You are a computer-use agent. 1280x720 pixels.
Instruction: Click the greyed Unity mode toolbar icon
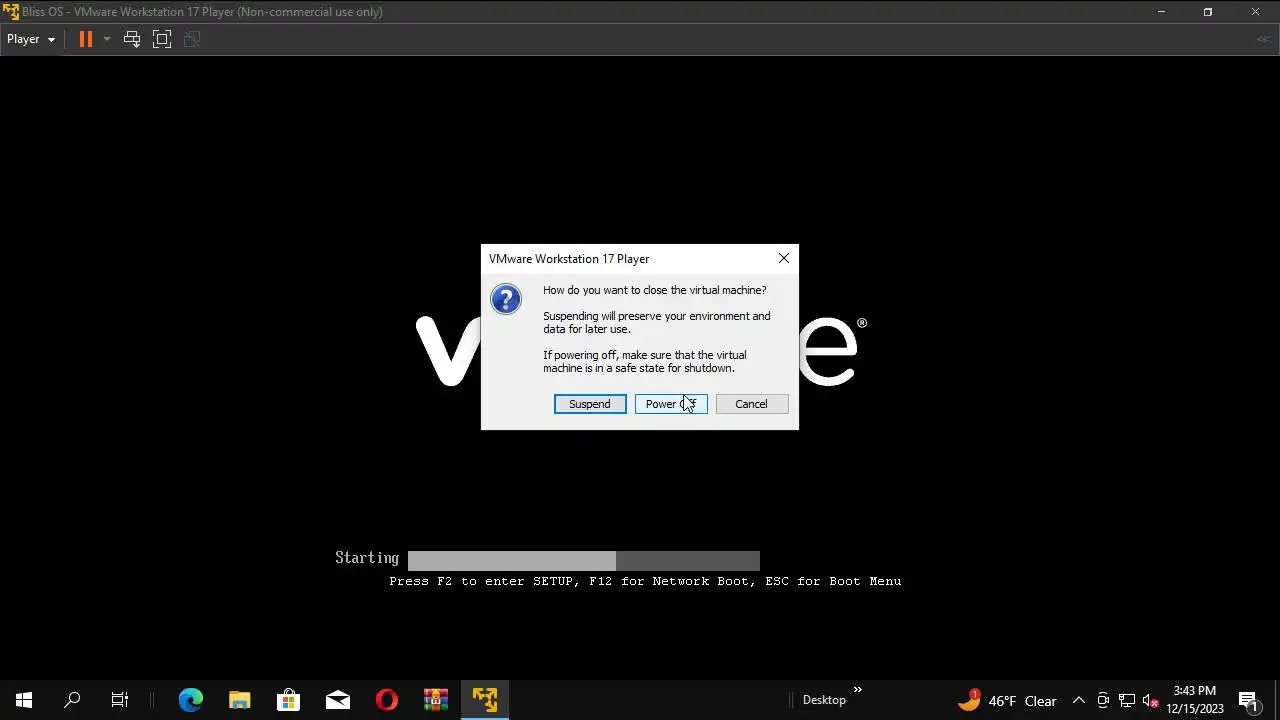pyautogui.click(x=193, y=39)
